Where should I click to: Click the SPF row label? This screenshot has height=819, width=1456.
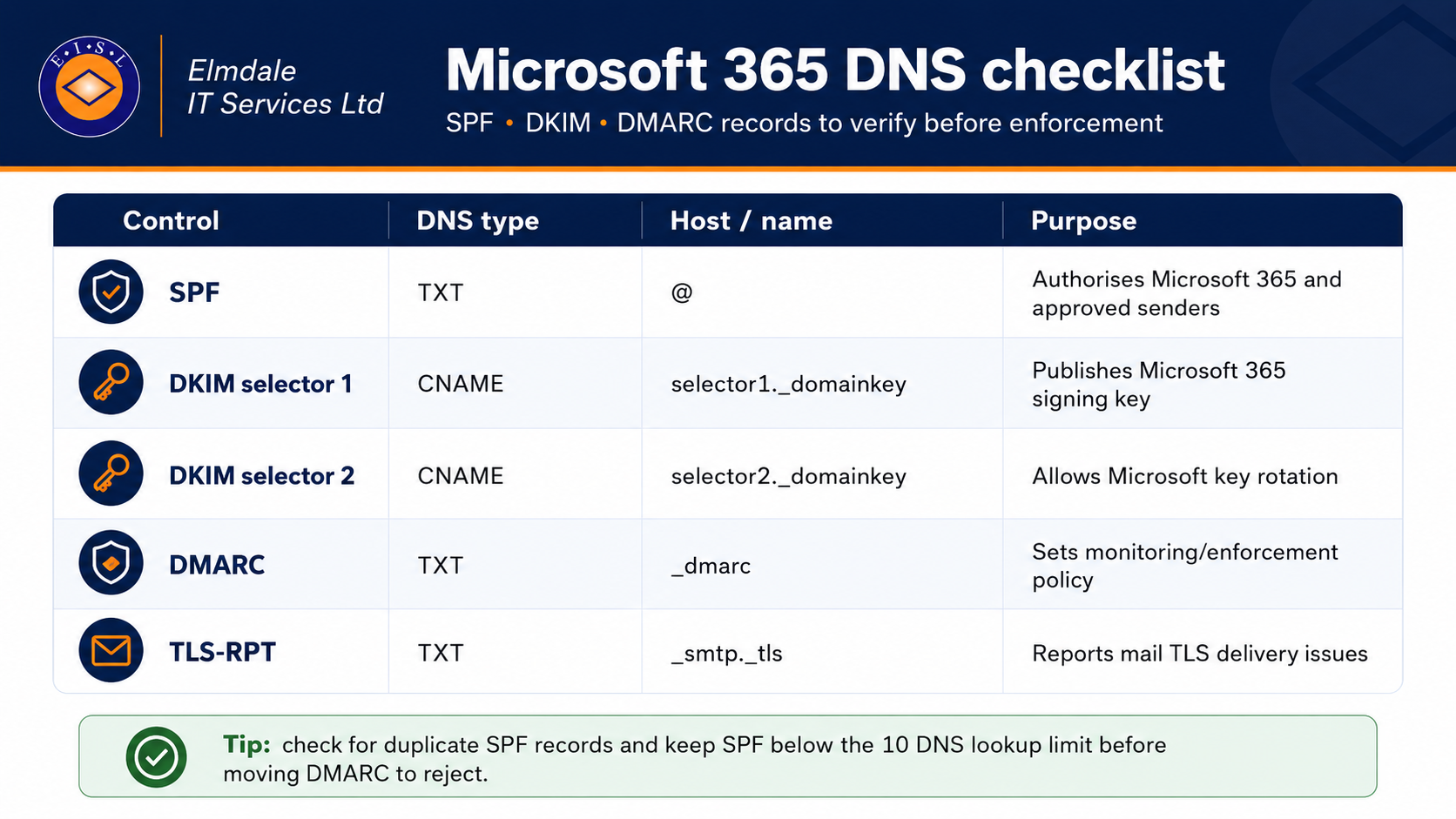[x=194, y=292]
